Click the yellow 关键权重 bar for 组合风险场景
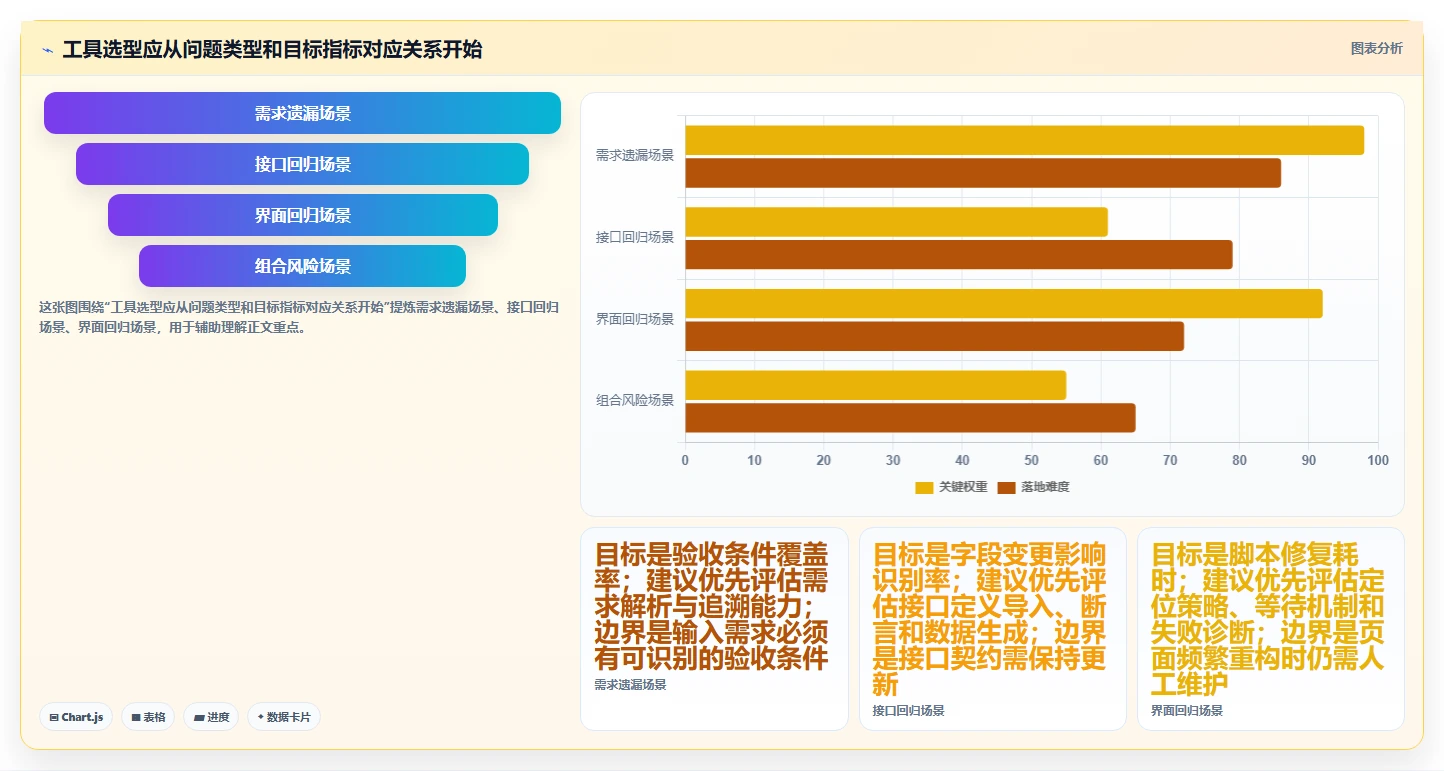The width and height of the screenshot is (1444, 771). click(876, 385)
